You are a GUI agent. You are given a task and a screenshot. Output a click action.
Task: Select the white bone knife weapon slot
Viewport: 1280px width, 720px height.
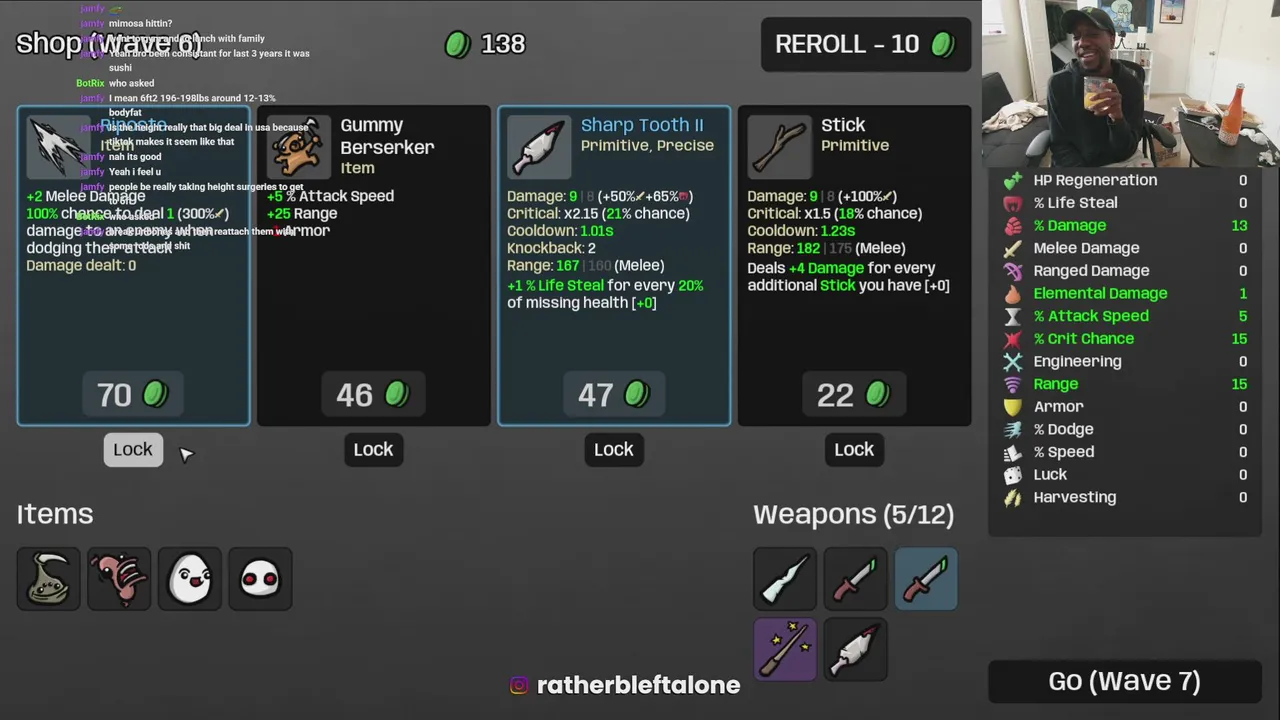tap(785, 578)
